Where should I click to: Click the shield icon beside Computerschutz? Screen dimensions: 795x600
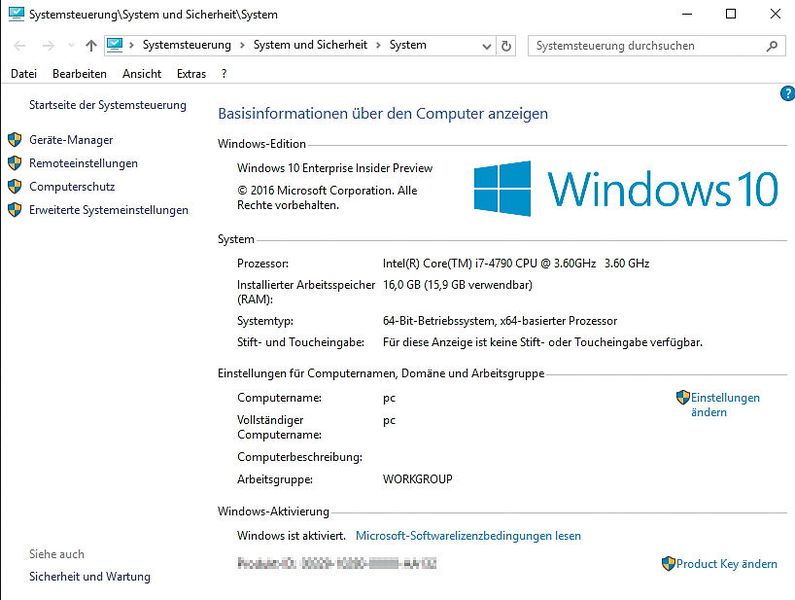tap(15, 186)
